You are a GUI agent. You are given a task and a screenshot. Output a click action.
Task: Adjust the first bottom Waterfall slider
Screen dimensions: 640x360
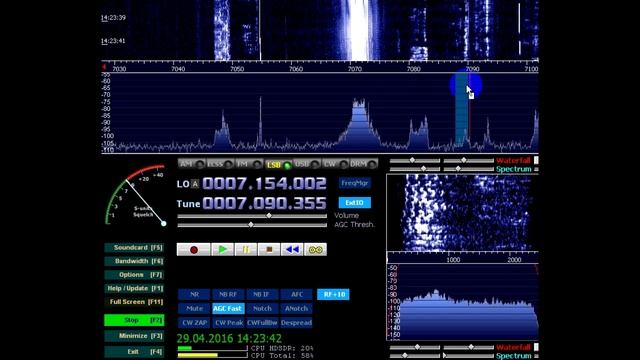coord(415,347)
